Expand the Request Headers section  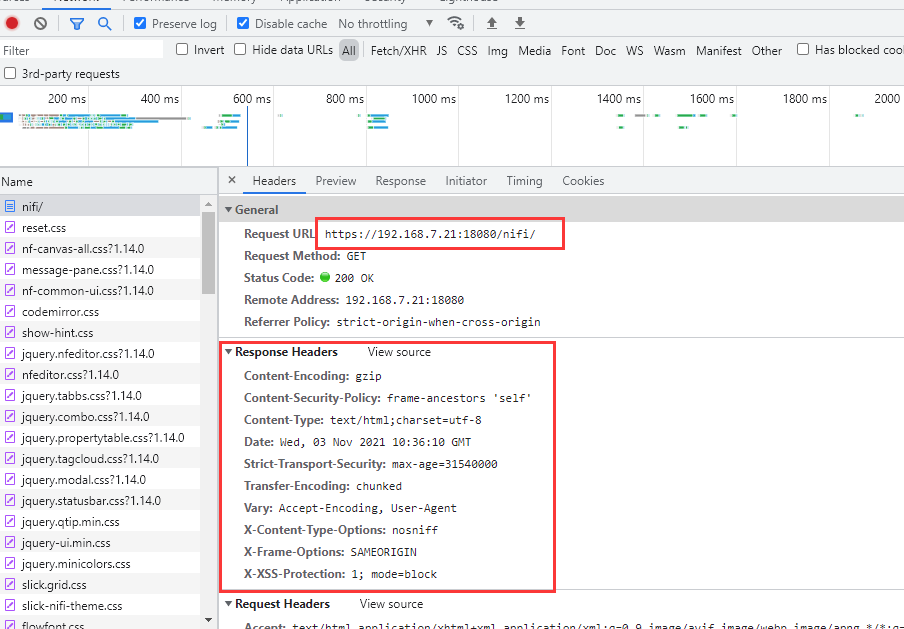pos(230,604)
